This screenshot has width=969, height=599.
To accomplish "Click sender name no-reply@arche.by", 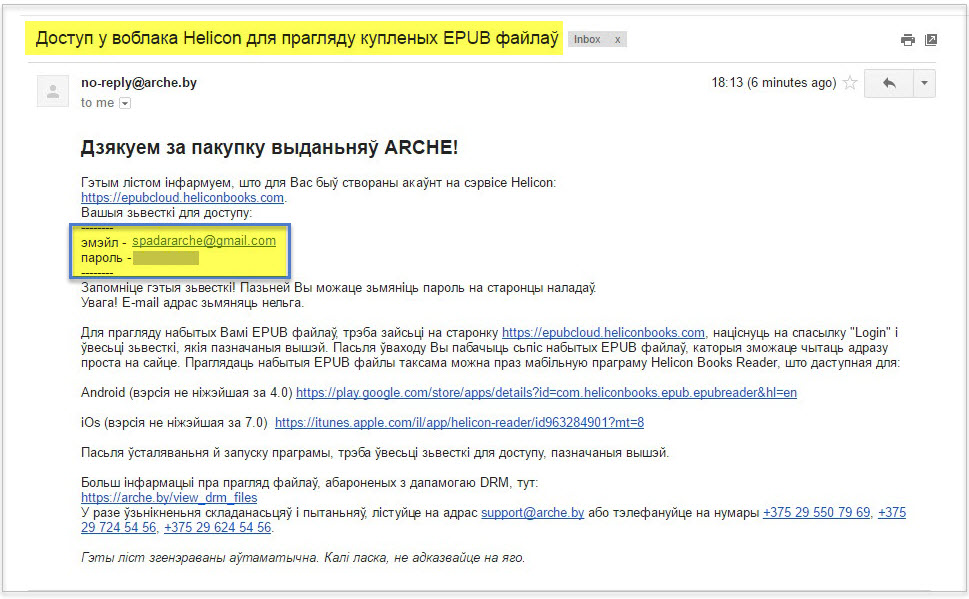I will pyautogui.click(x=138, y=83).
